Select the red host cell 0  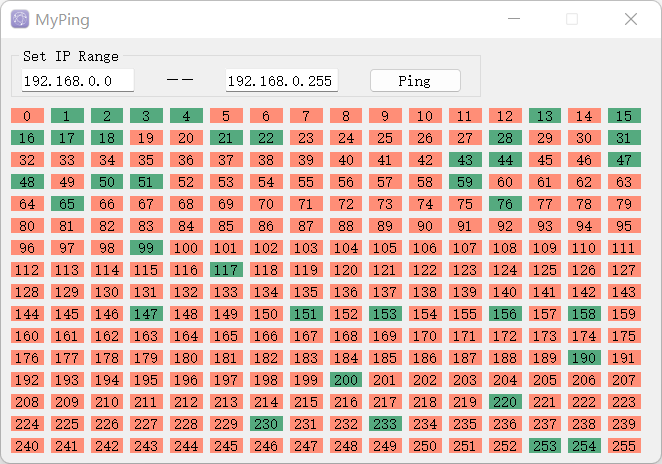[x=27, y=116]
